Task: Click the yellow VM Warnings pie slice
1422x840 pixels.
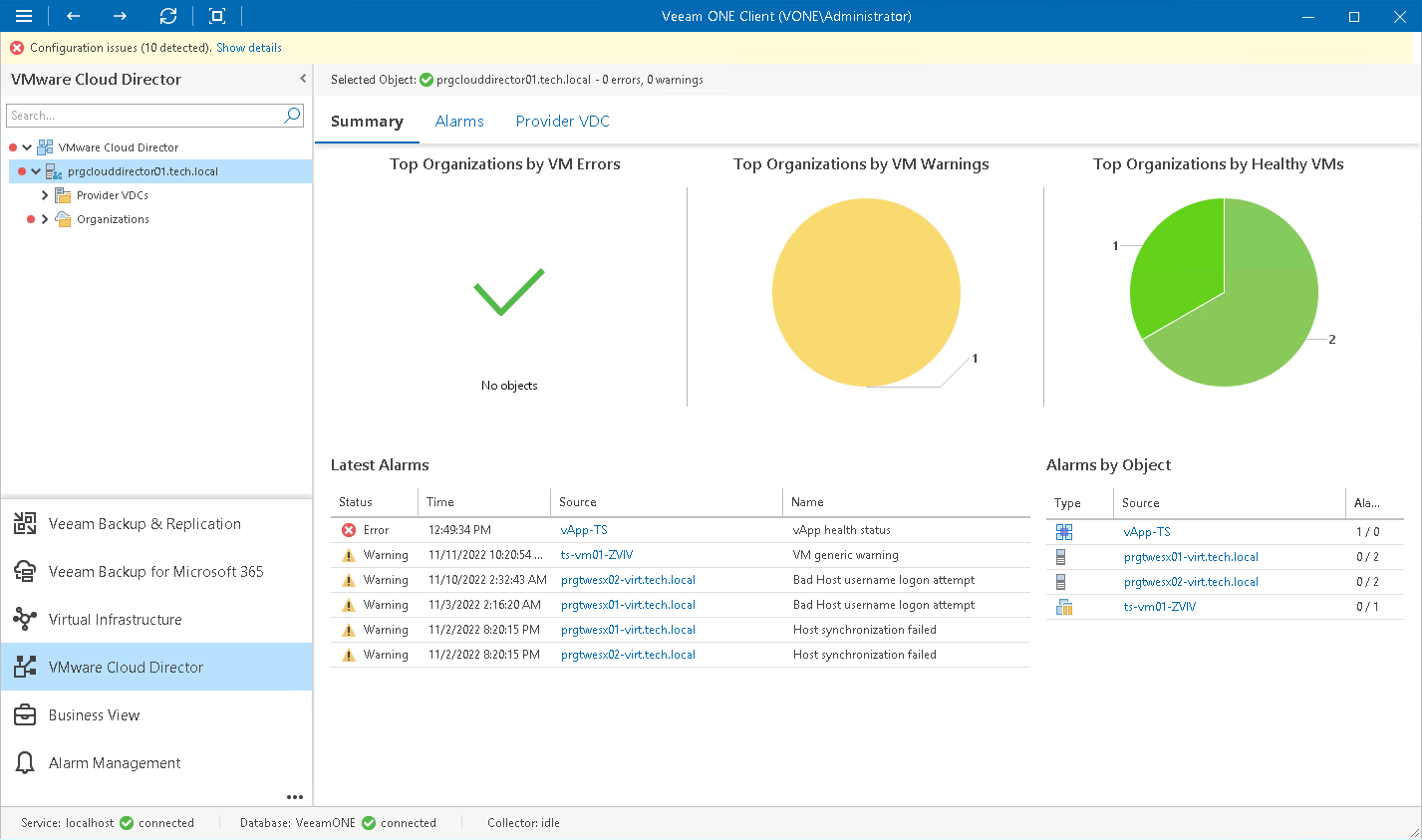Action: point(865,292)
